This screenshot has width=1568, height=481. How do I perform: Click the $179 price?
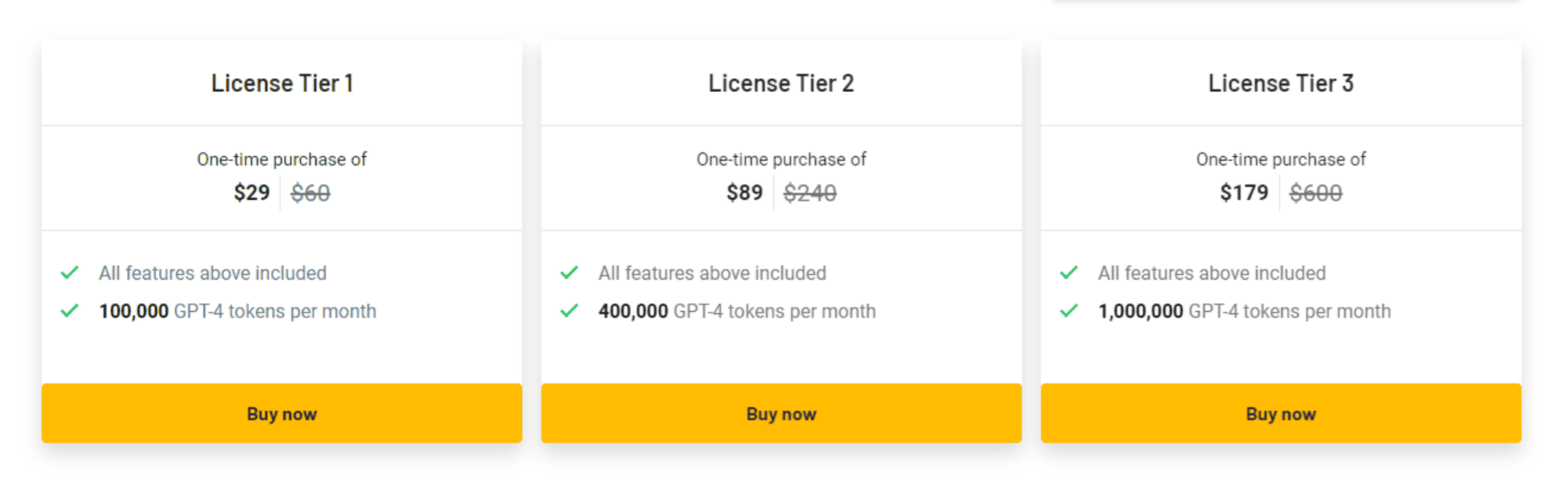pos(1244,192)
